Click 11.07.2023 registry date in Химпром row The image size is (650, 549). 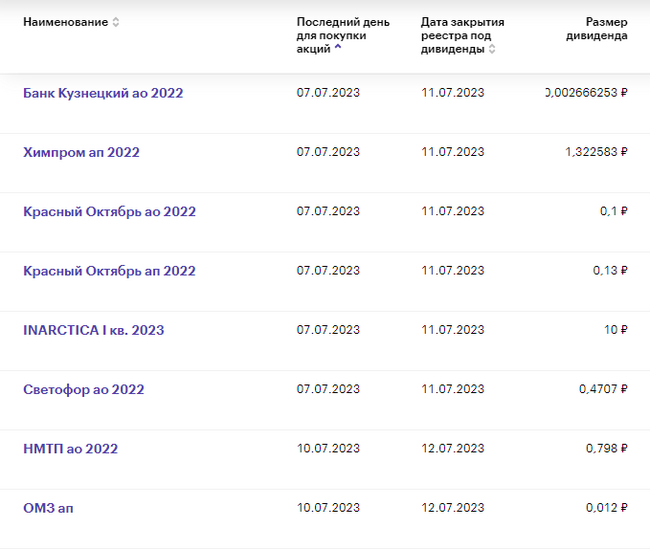point(453,152)
